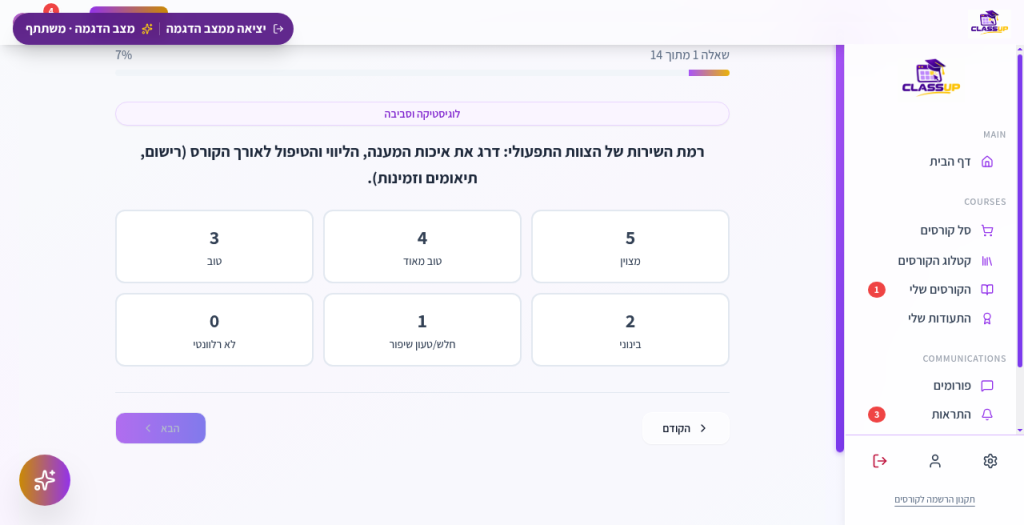Click the COURSES section heading

pos(985,202)
